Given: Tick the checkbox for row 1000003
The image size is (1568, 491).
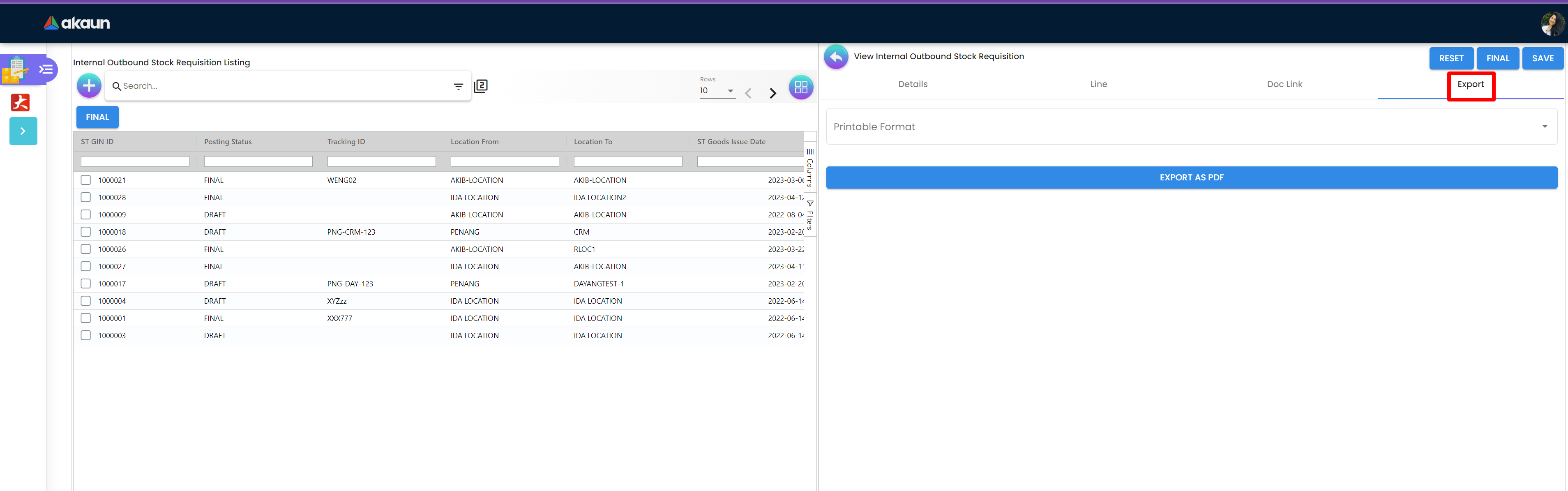Looking at the screenshot, I should 86,335.
